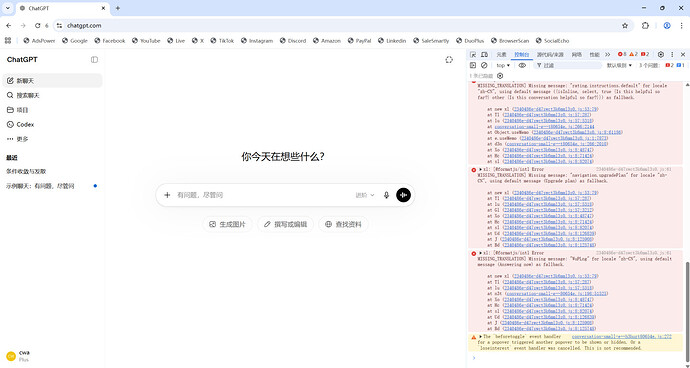Viewport: 690px width, 368px height.
Task: Open chat search (搜索聊天)
Action: (x=52, y=95)
